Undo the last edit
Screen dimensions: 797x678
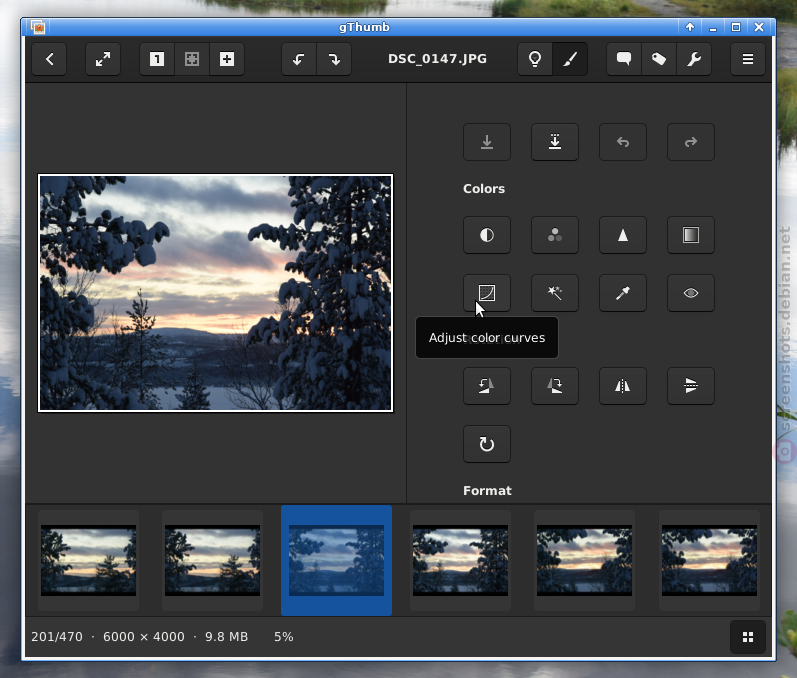click(x=623, y=142)
